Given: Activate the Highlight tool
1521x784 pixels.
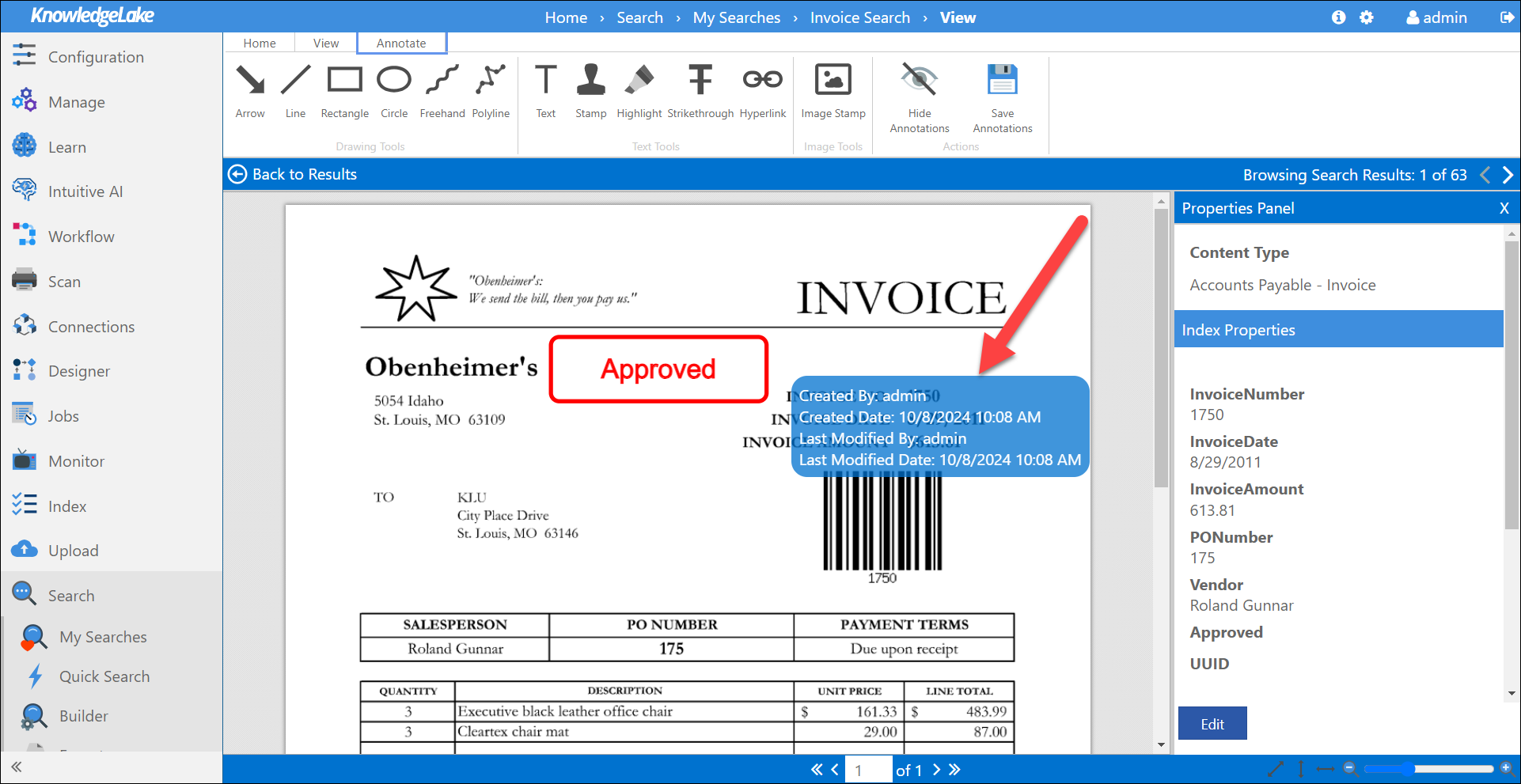Looking at the screenshot, I should (639, 91).
